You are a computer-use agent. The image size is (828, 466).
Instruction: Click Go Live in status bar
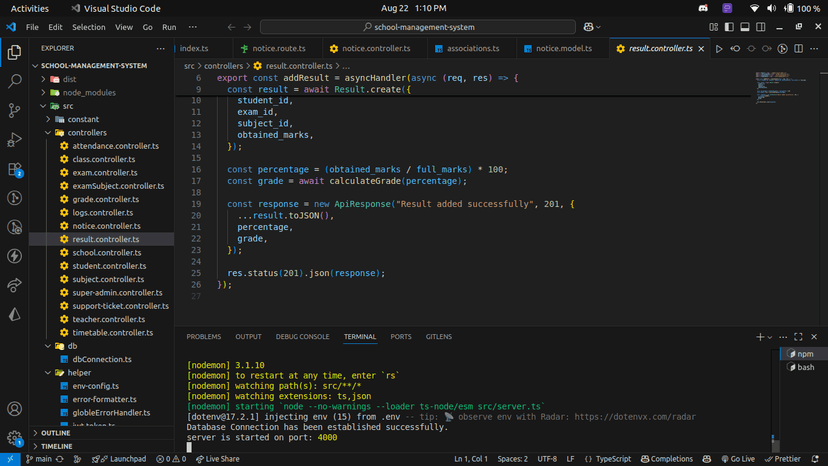click(x=736, y=459)
